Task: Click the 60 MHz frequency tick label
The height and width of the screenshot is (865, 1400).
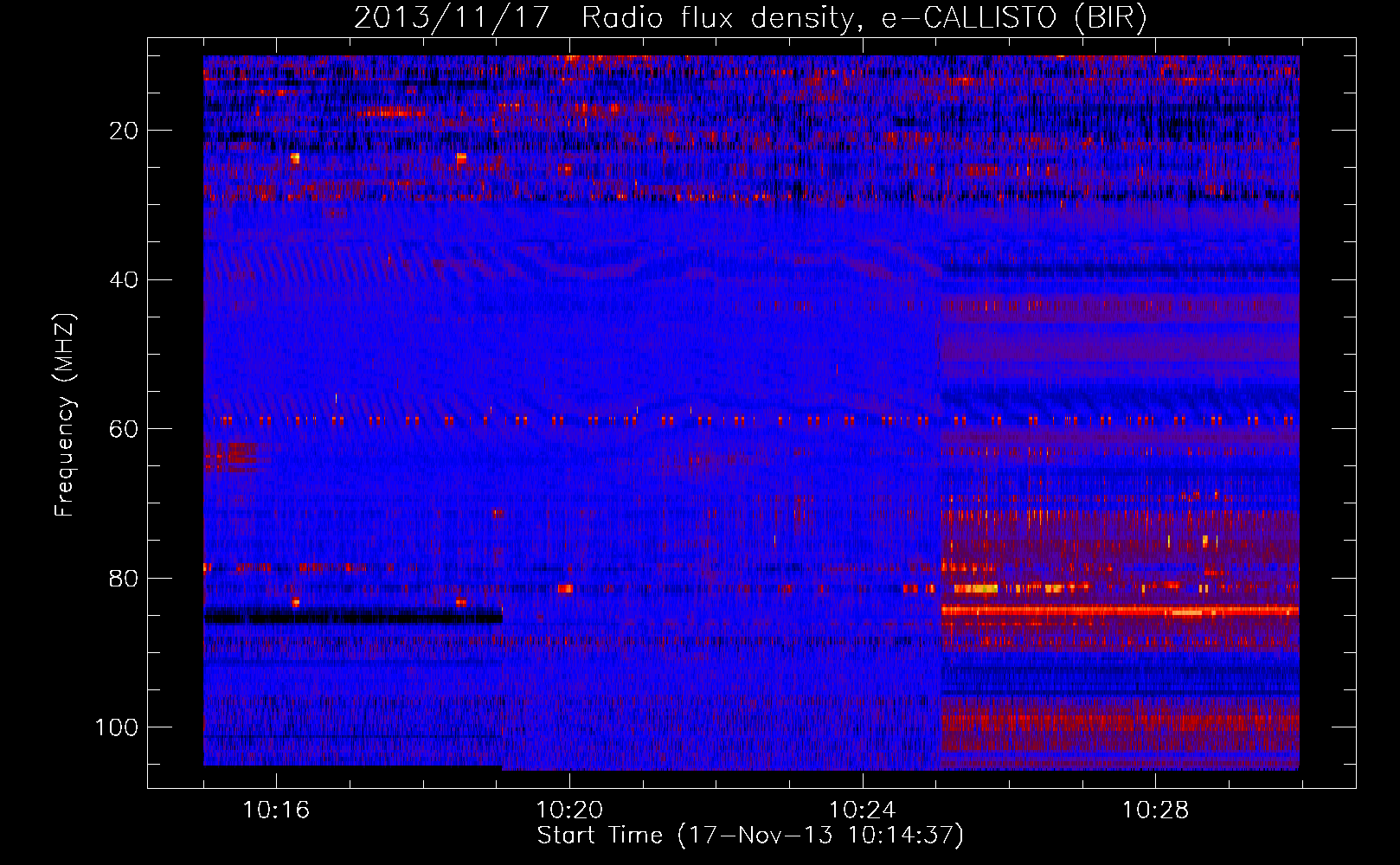Action: tap(124, 429)
